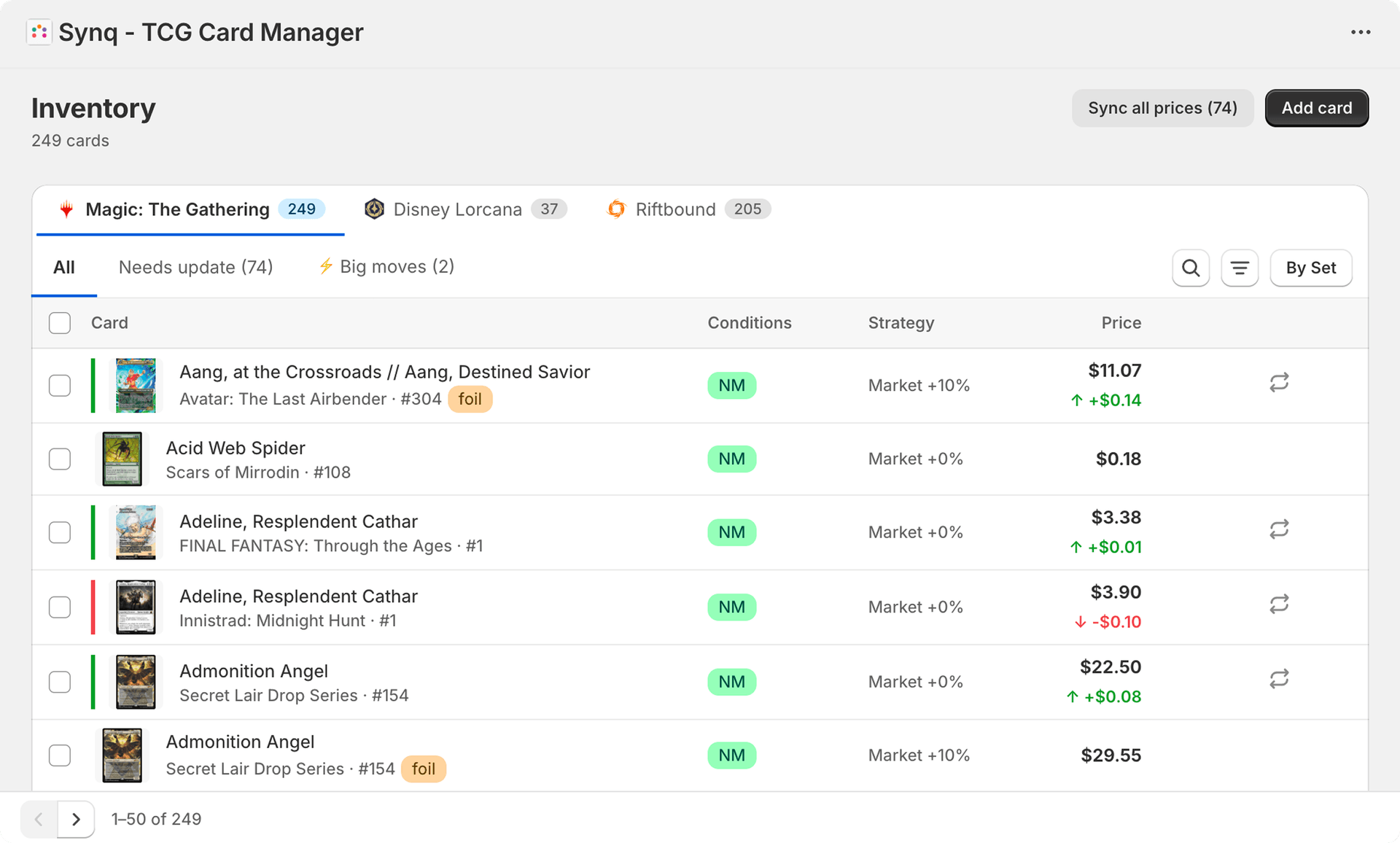Select all cards using the header checkbox
This screenshot has width=1400, height=843.
[x=59, y=322]
